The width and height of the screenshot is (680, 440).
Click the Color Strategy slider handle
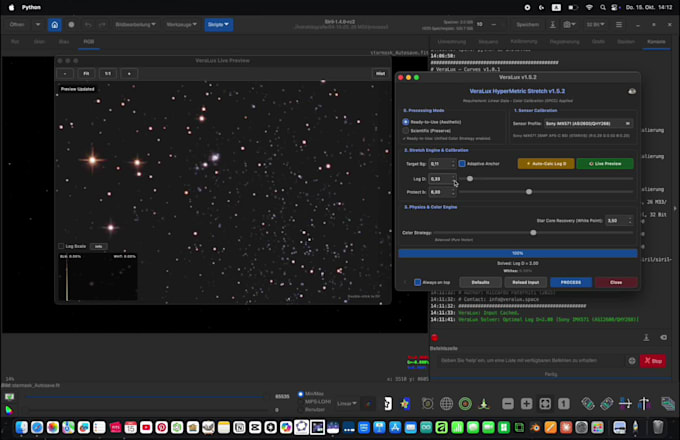[533, 233]
